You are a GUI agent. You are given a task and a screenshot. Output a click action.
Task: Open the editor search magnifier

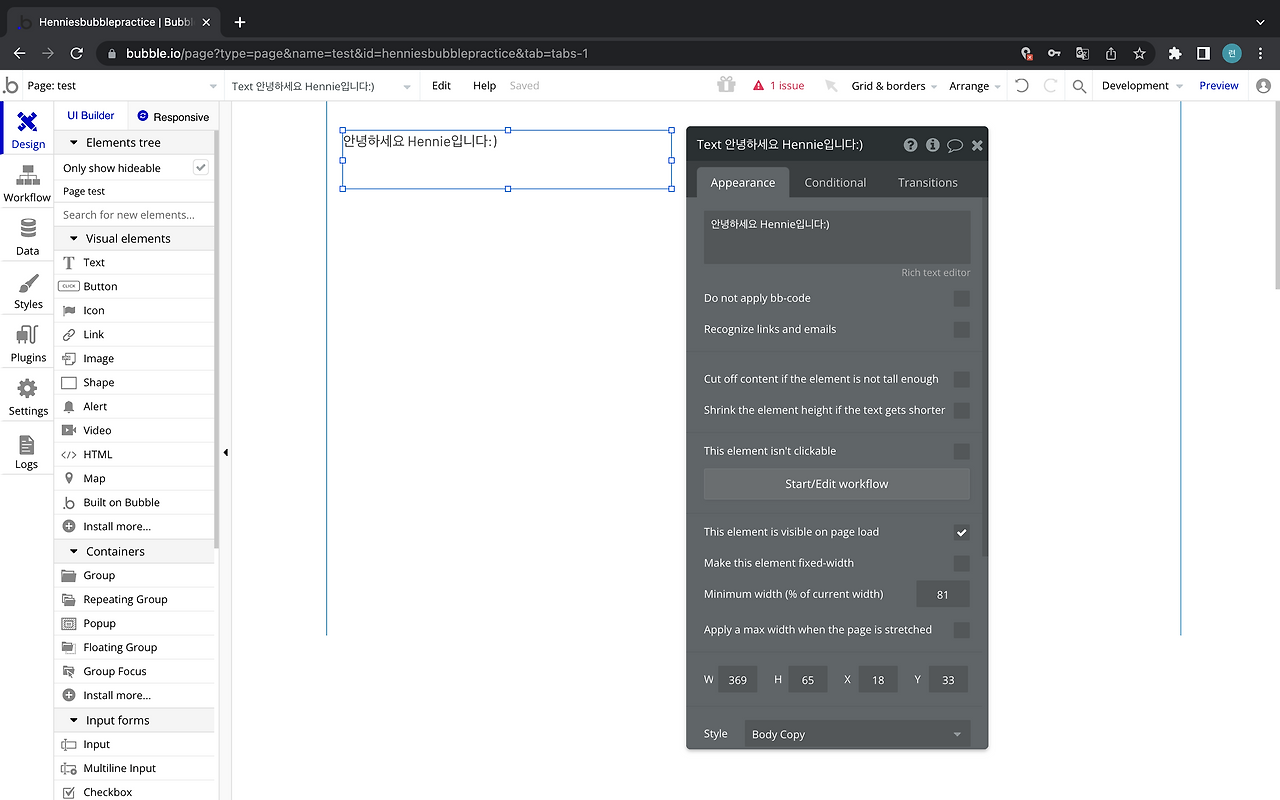(x=1079, y=86)
